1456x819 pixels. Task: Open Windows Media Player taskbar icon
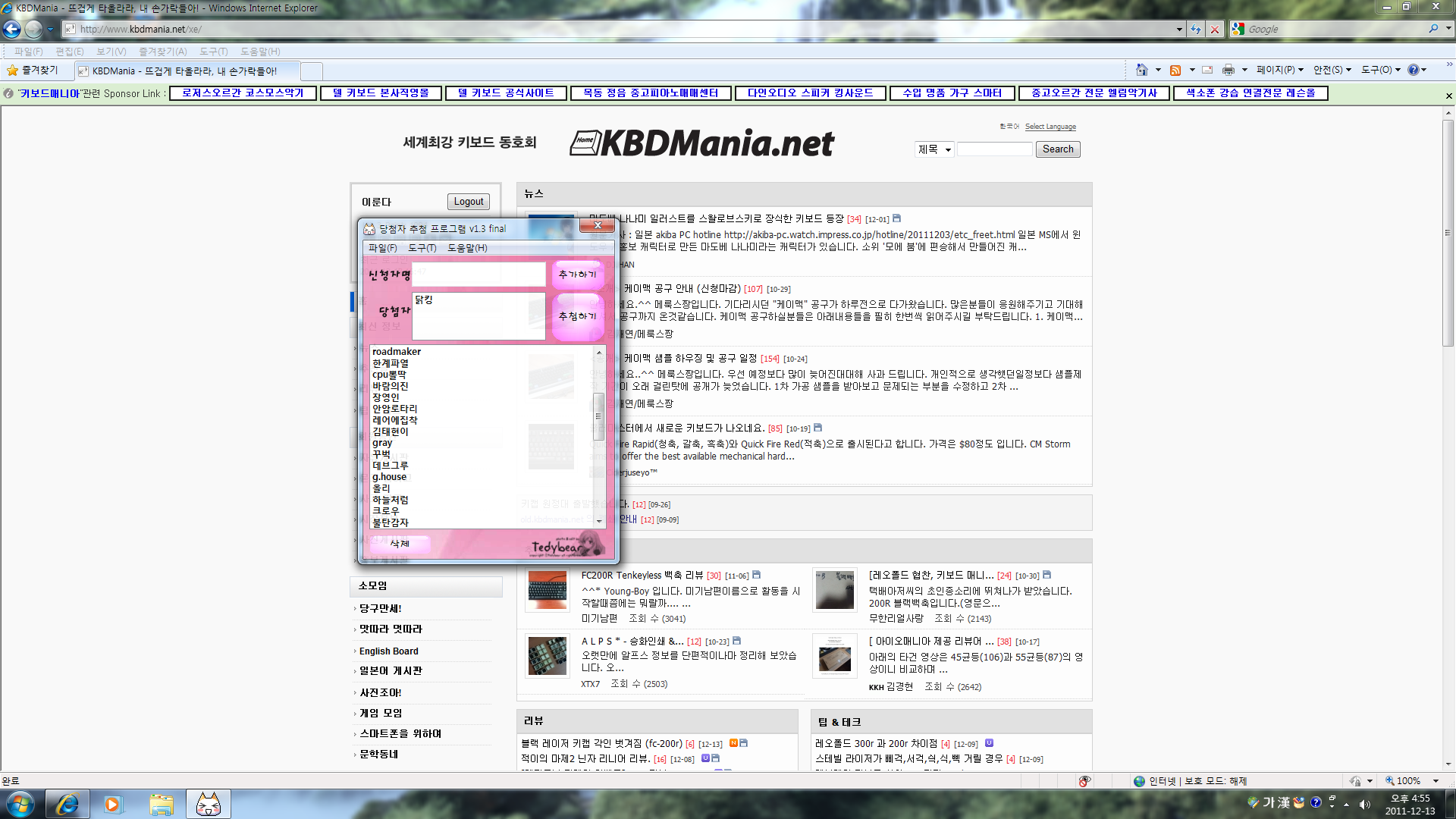tap(113, 804)
